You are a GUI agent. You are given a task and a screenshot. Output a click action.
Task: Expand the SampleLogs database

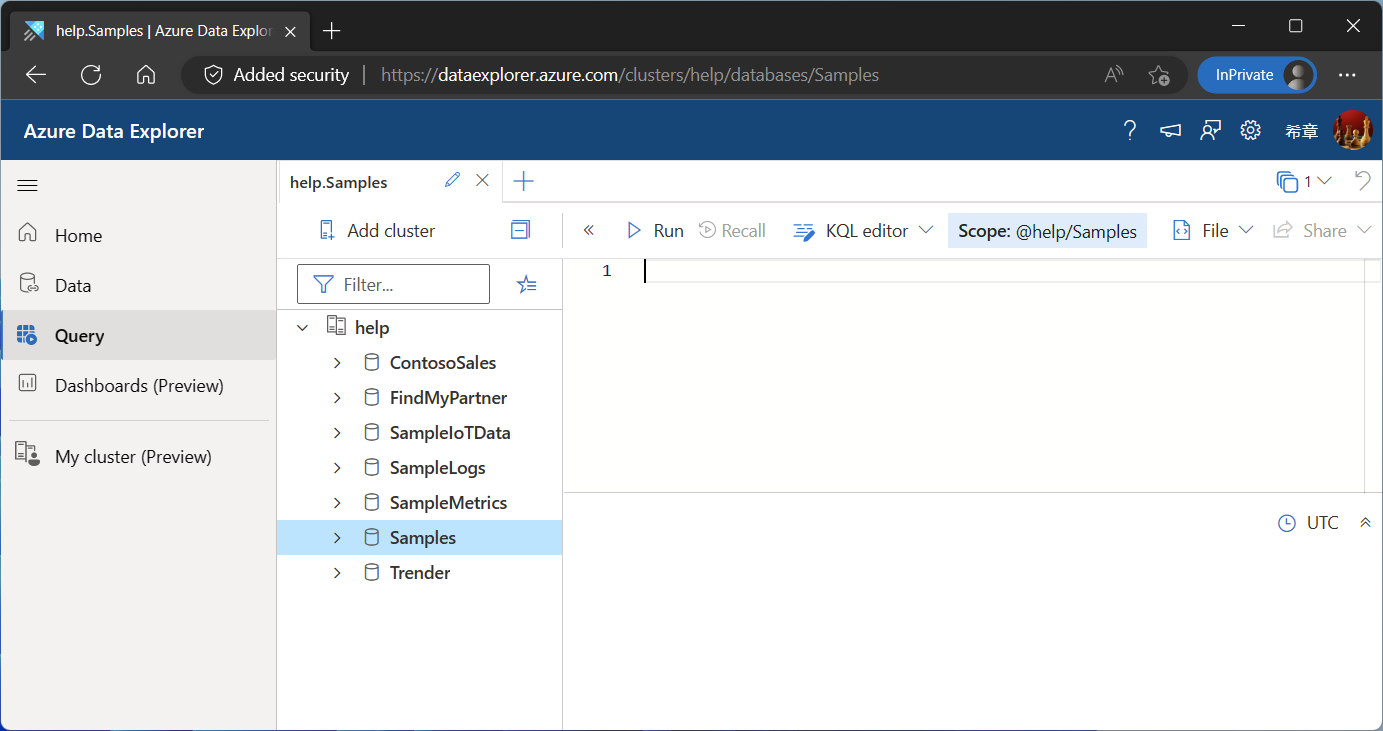click(x=337, y=468)
